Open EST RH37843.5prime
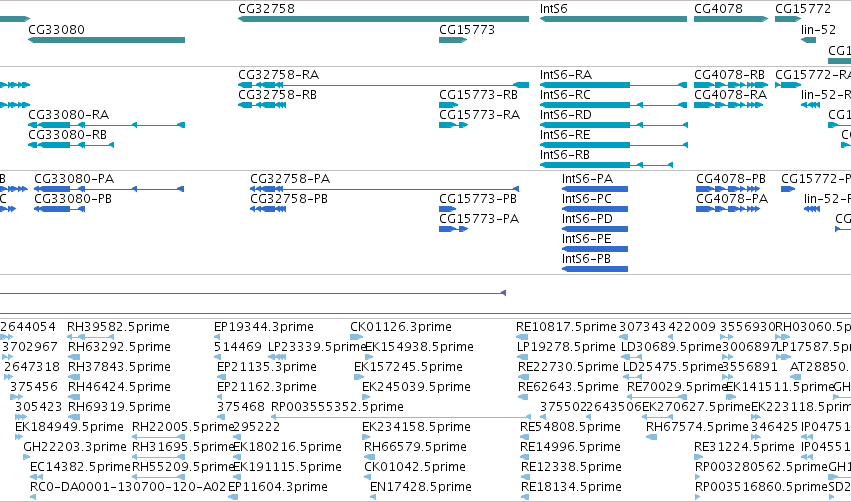The height and width of the screenshot is (502, 851). coord(119,367)
